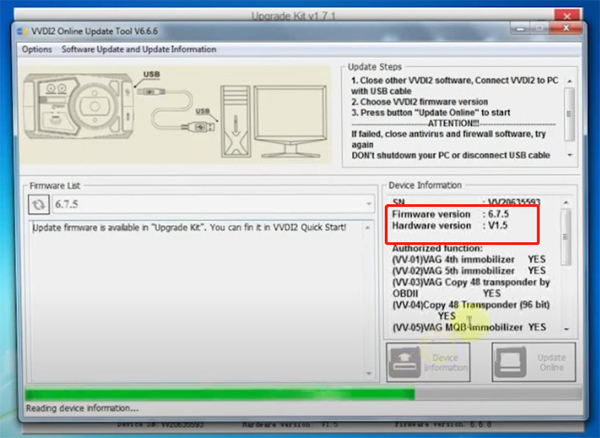Viewport: 600px width, 438px height.
Task: Click '(VV-04)Copy 48 Transponder (96 bit)' line
Action: point(471,305)
